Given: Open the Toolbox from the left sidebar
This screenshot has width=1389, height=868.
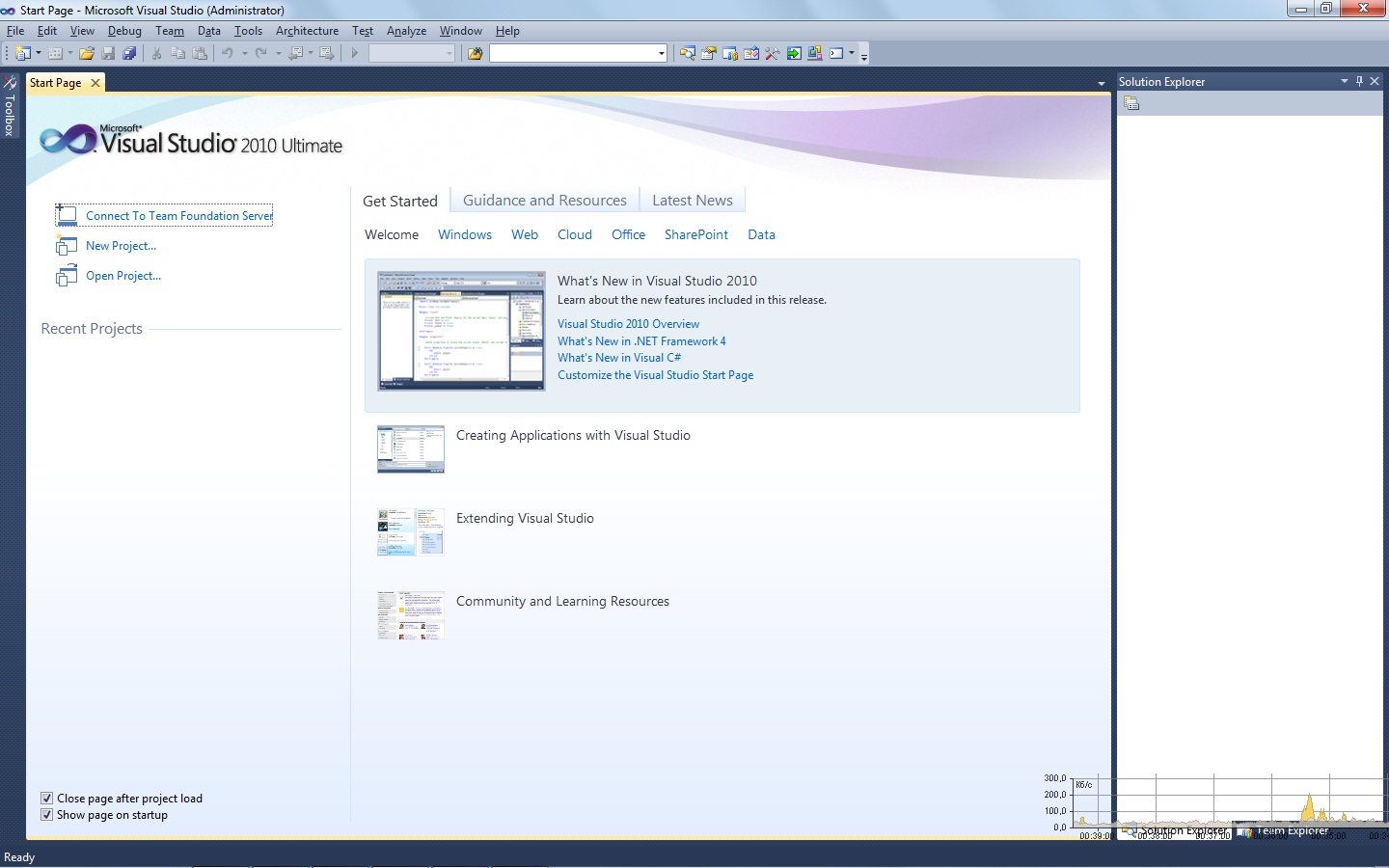Looking at the screenshot, I should point(10,116).
